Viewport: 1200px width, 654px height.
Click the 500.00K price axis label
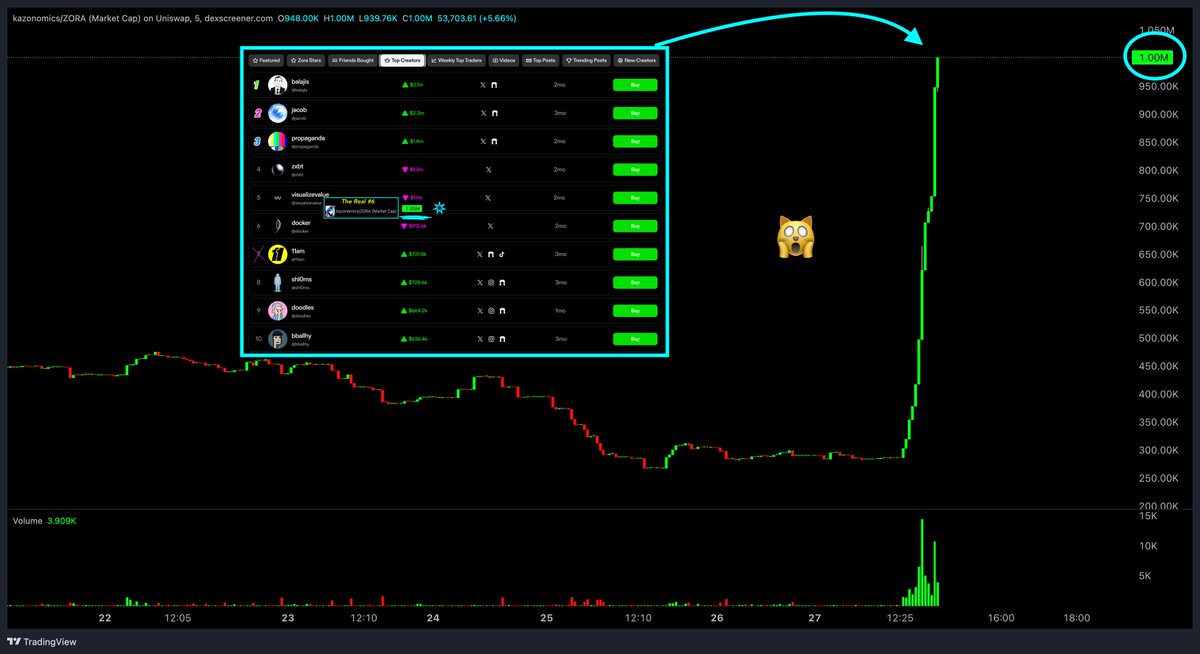pyautogui.click(x=1156, y=338)
